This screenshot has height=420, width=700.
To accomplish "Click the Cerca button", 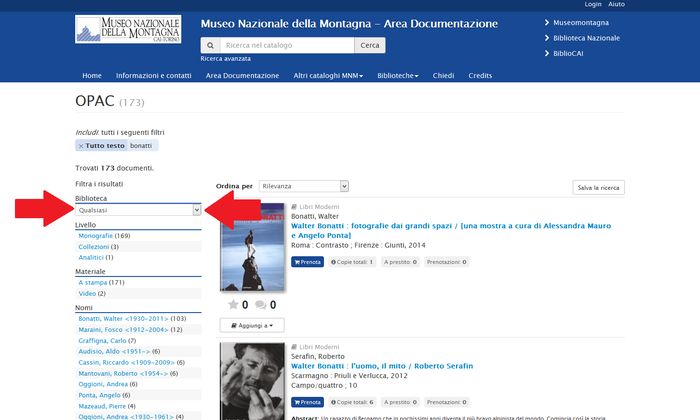I will 370,45.
